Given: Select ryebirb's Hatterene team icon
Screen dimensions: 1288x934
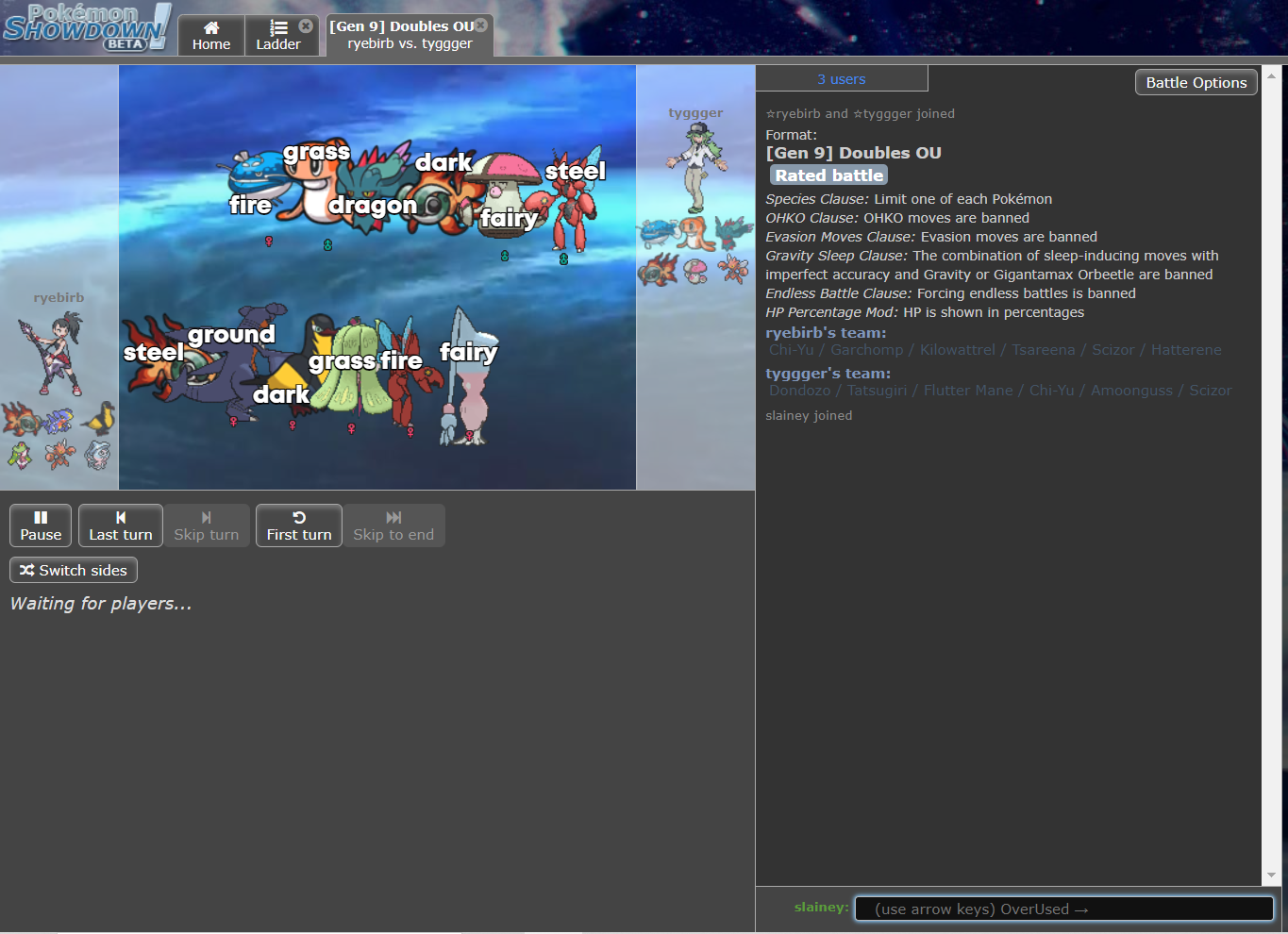Looking at the screenshot, I should [97, 455].
